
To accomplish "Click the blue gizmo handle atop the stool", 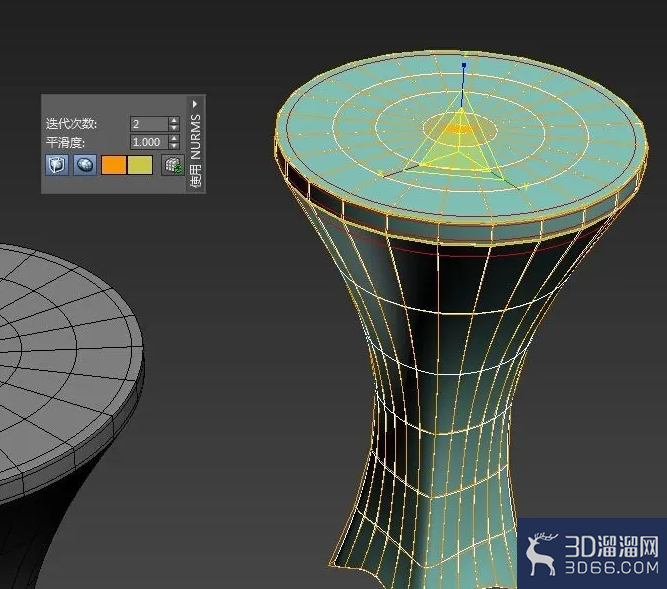I will tap(464, 65).
